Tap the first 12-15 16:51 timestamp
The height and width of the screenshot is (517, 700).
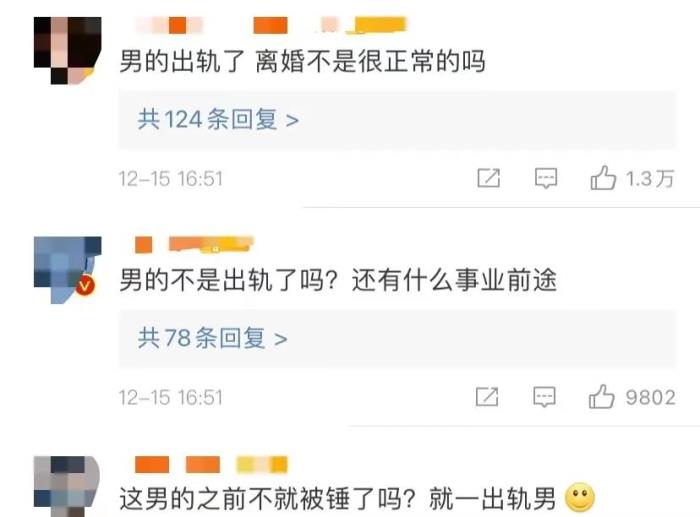pos(170,179)
